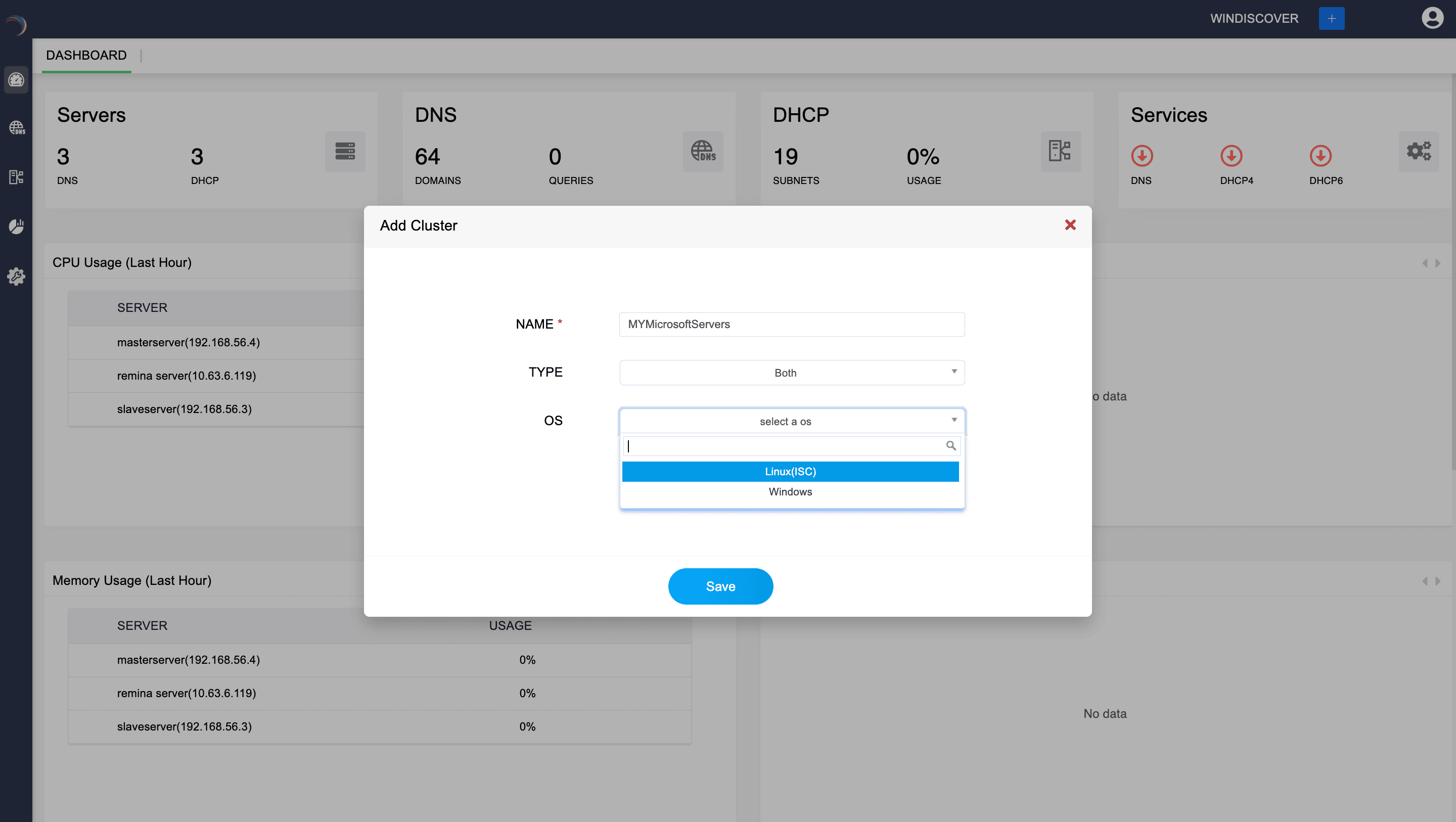Click the previous arrow in CPU Usage panel
Screen dimensions: 1456x822
1424,263
